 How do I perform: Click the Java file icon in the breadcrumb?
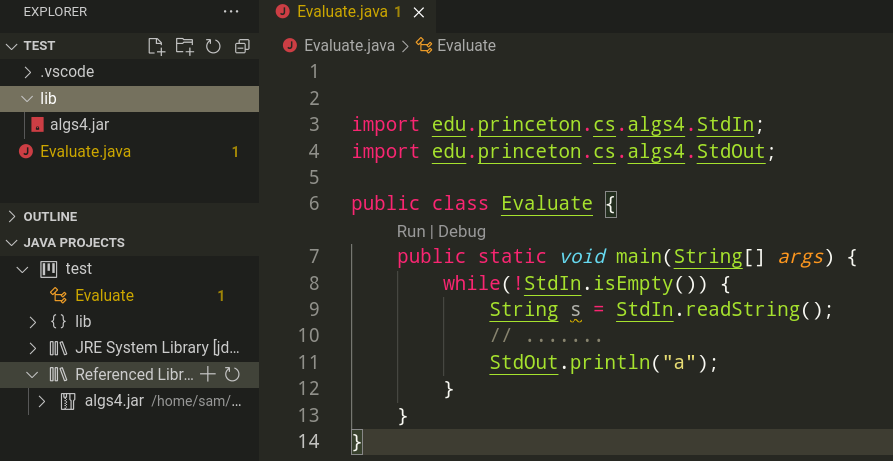(x=290, y=46)
